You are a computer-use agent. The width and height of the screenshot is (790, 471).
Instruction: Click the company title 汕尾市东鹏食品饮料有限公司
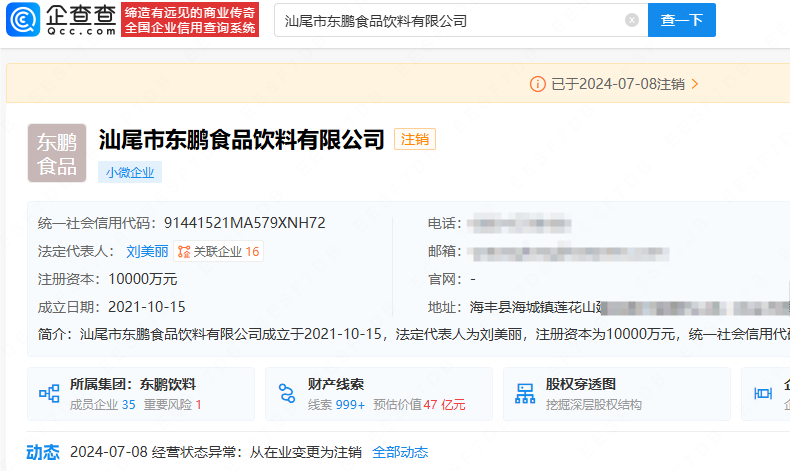(242, 140)
